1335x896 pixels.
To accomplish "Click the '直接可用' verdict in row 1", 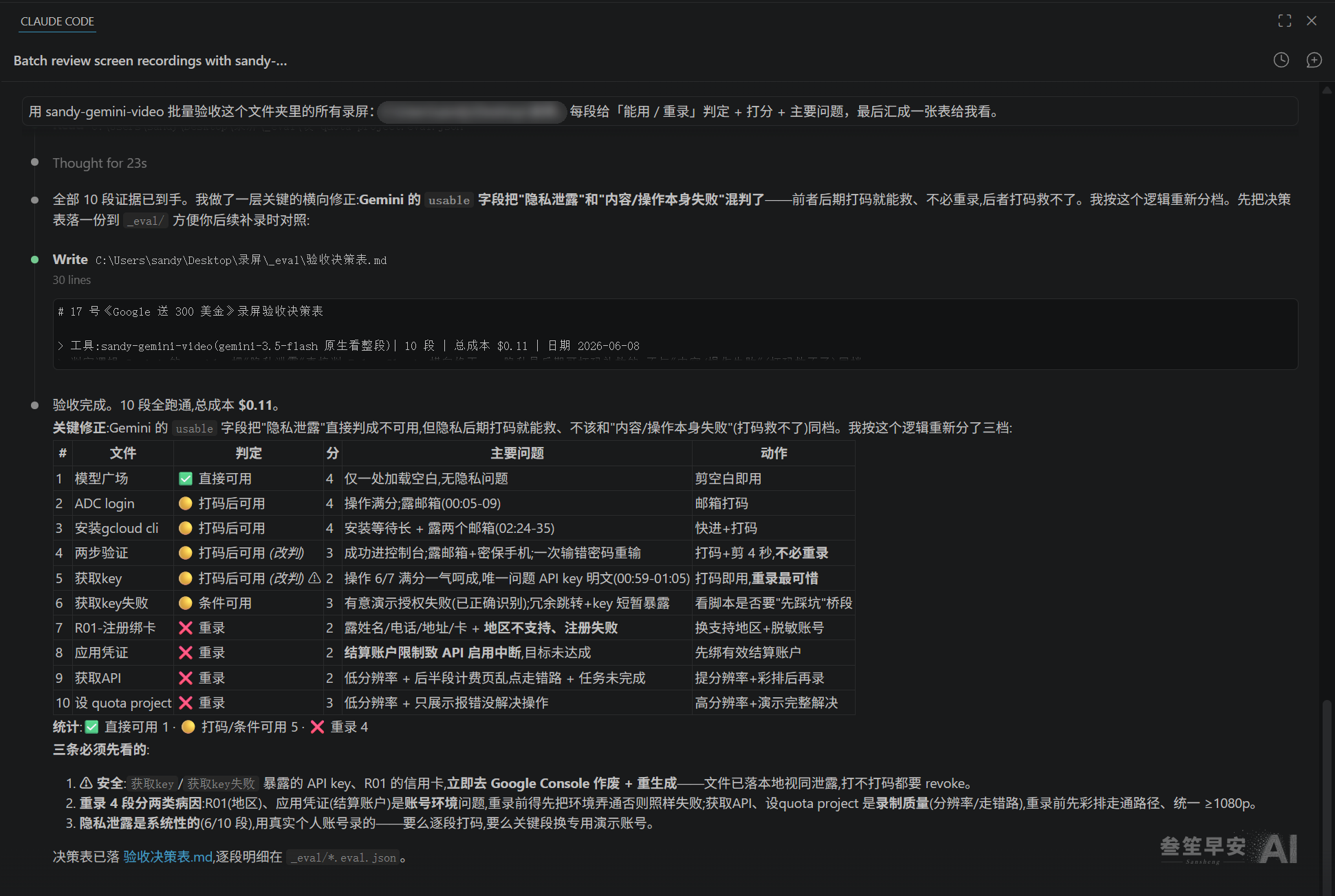I will tap(248, 479).
